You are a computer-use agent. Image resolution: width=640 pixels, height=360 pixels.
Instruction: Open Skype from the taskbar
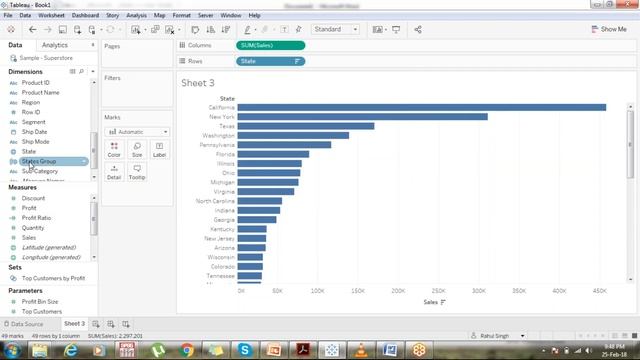coord(245,350)
